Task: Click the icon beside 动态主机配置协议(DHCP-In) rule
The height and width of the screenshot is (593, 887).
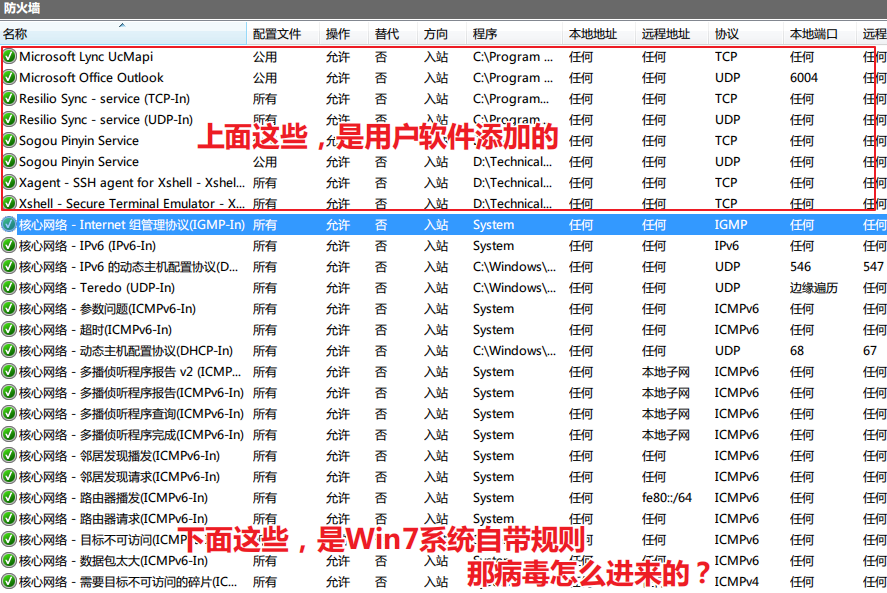Action: tap(8, 351)
